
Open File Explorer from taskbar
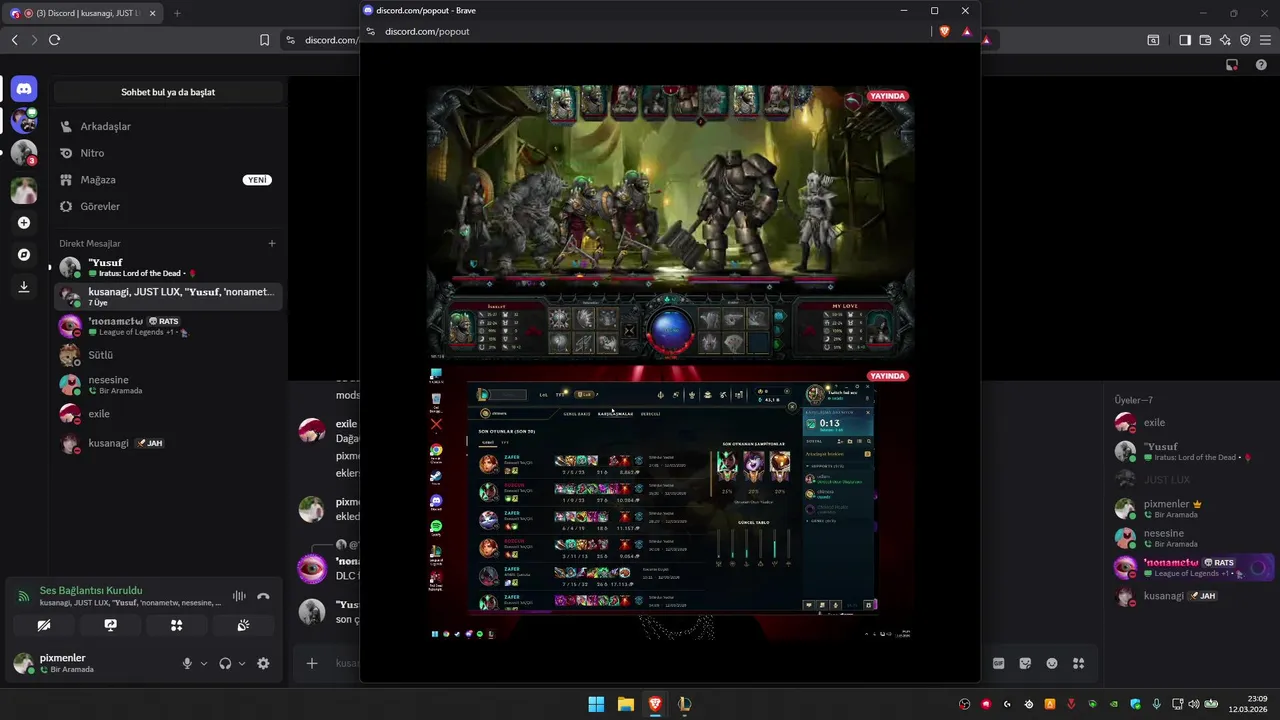625,704
